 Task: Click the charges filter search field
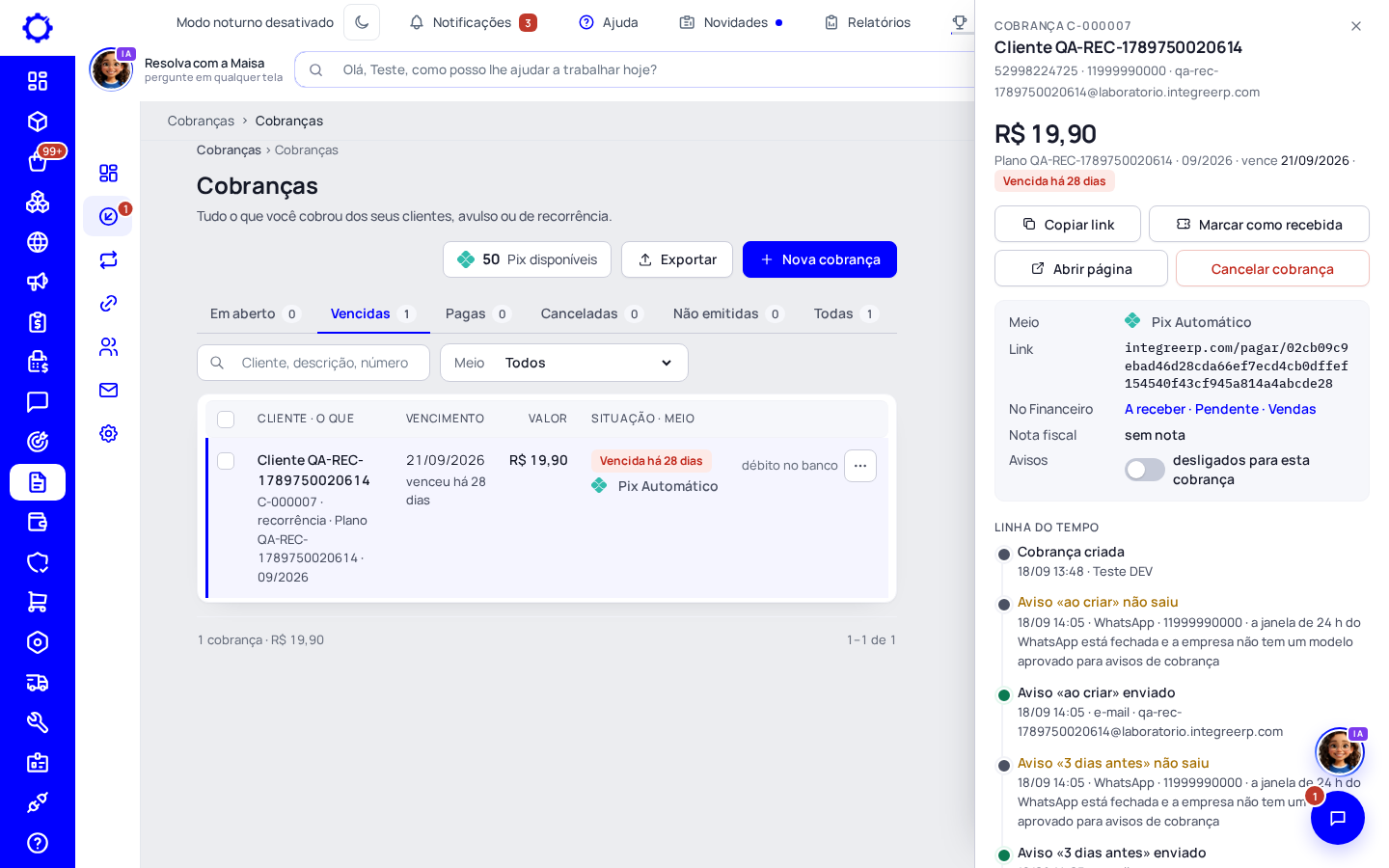[313, 363]
